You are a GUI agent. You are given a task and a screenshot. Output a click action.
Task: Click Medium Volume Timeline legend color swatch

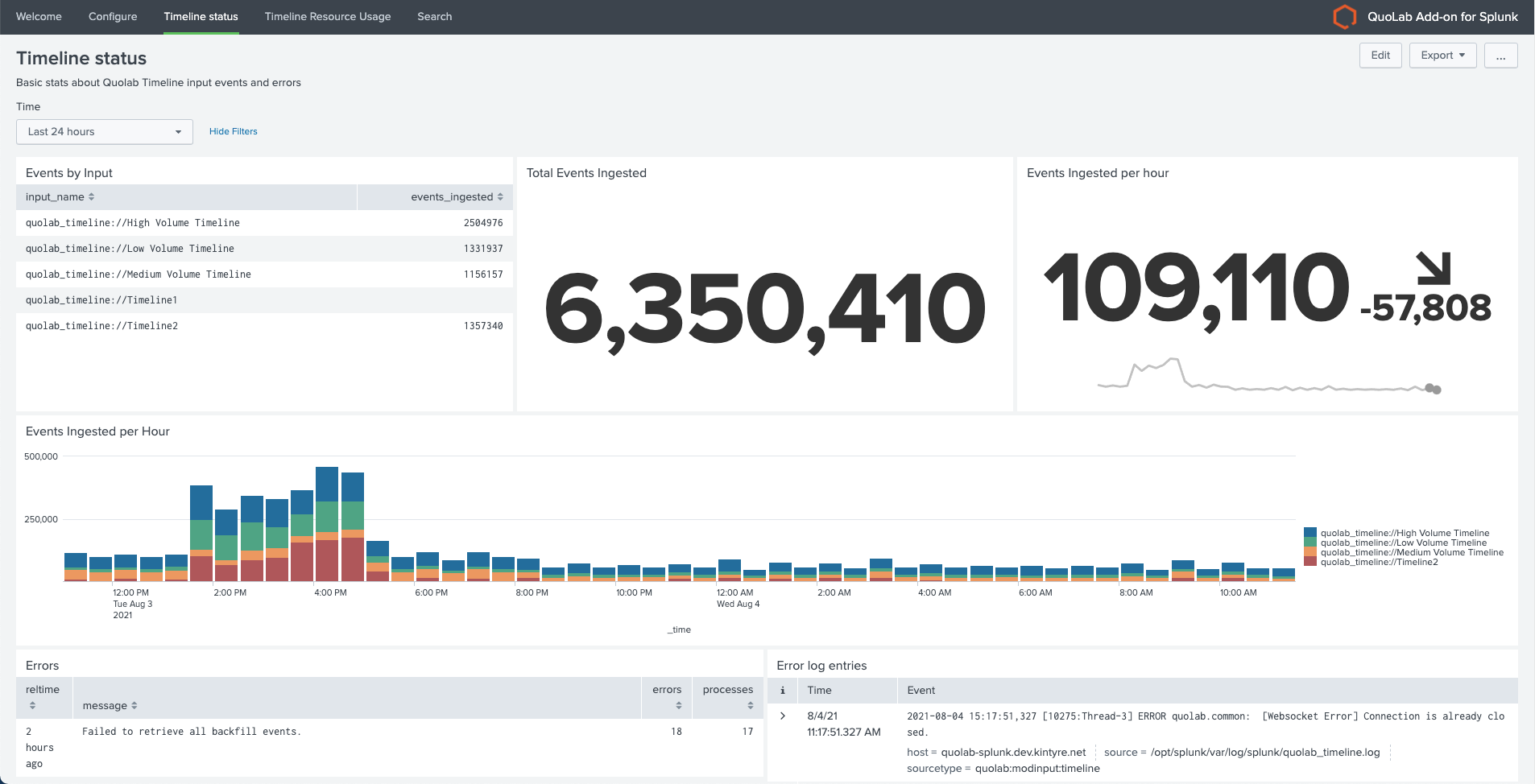[1310, 552]
